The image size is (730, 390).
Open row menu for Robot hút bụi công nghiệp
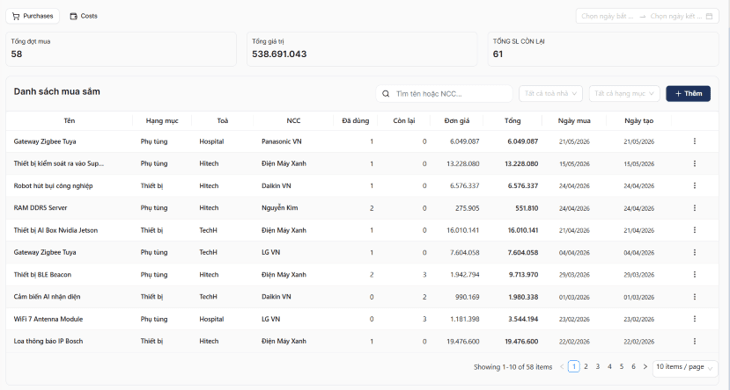click(x=695, y=186)
